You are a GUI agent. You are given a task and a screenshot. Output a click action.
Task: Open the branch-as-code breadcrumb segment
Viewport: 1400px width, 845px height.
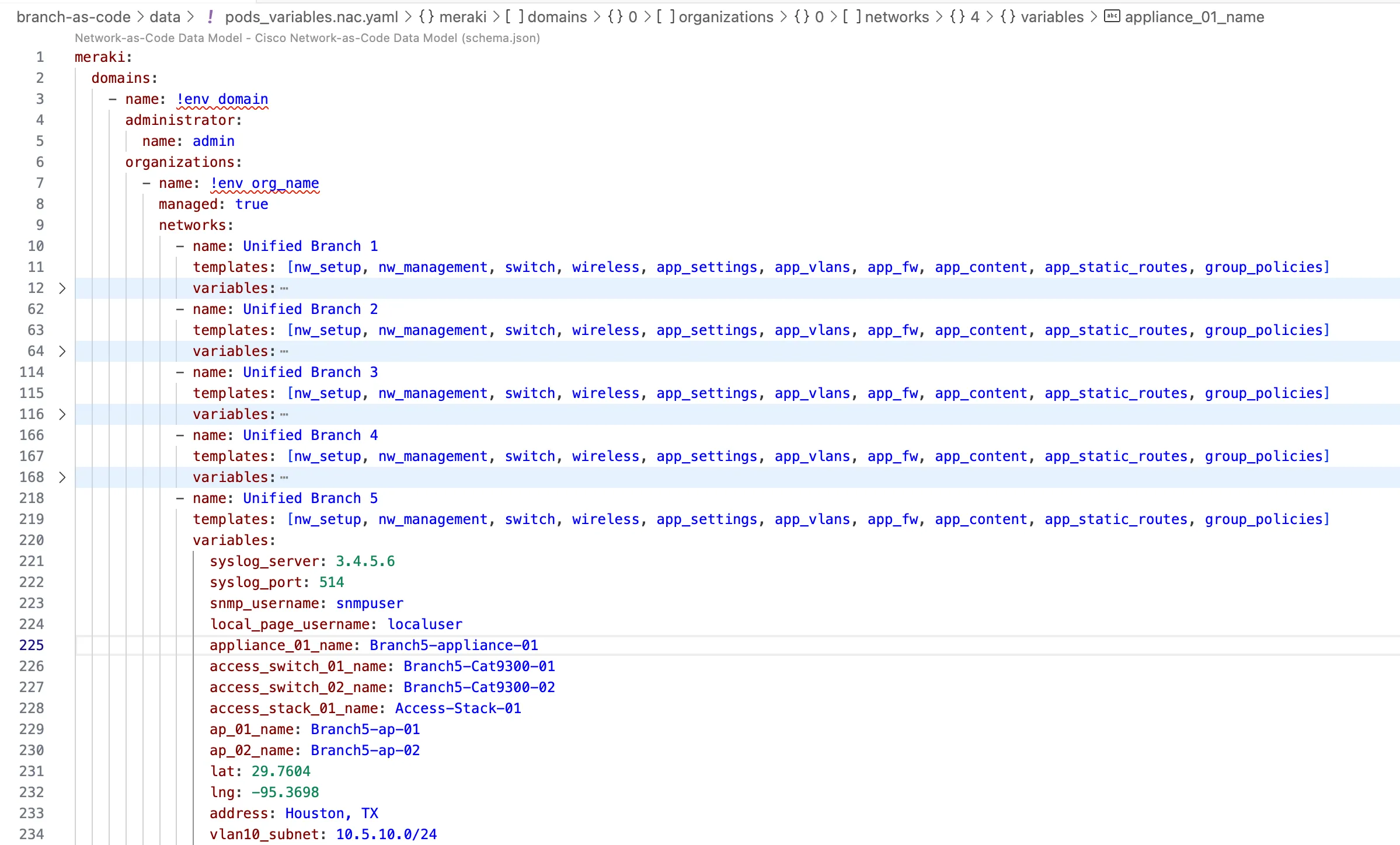pyautogui.click(x=74, y=17)
